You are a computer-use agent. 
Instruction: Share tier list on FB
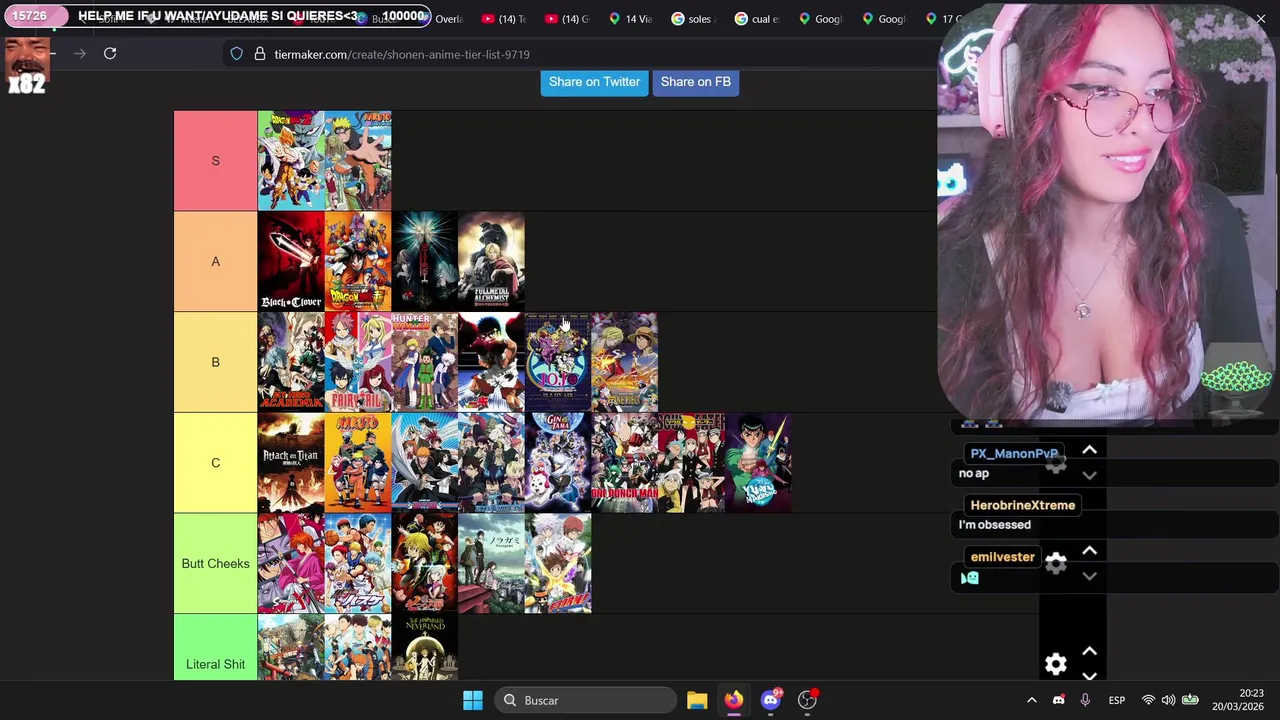(x=695, y=82)
